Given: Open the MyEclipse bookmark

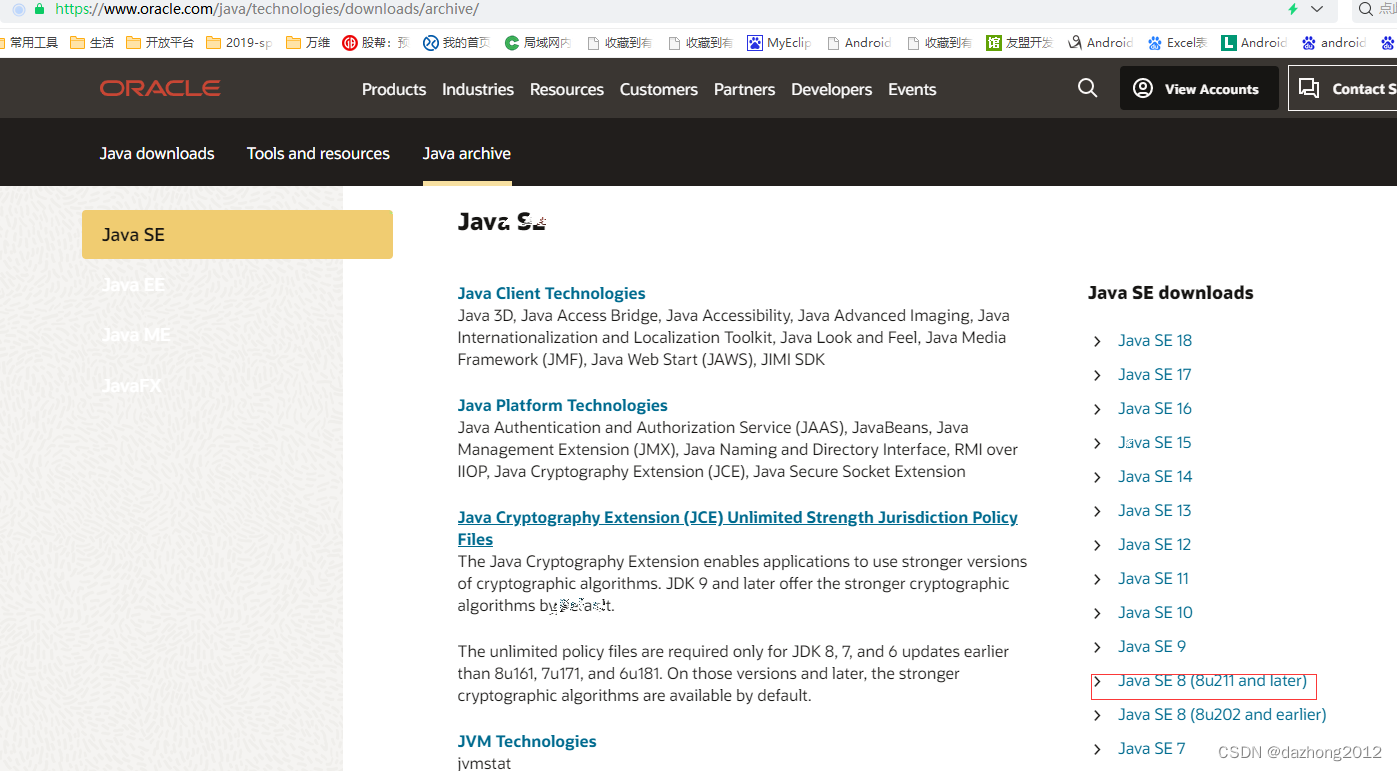Looking at the screenshot, I should (780, 42).
